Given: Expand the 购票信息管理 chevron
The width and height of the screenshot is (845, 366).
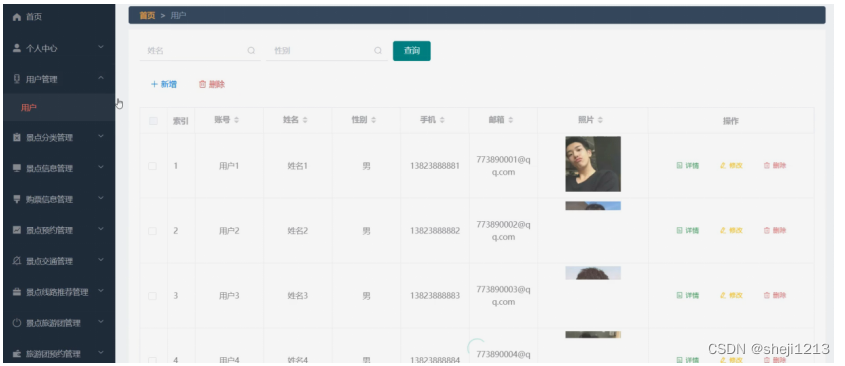Looking at the screenshot, I should 101,198.
